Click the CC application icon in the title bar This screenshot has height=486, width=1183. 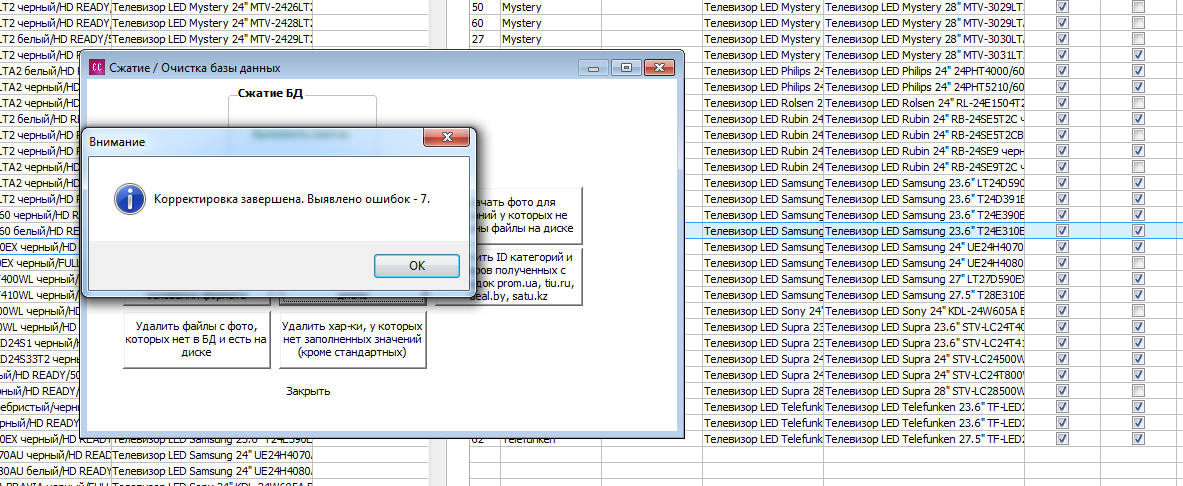[x=97, y=68]
